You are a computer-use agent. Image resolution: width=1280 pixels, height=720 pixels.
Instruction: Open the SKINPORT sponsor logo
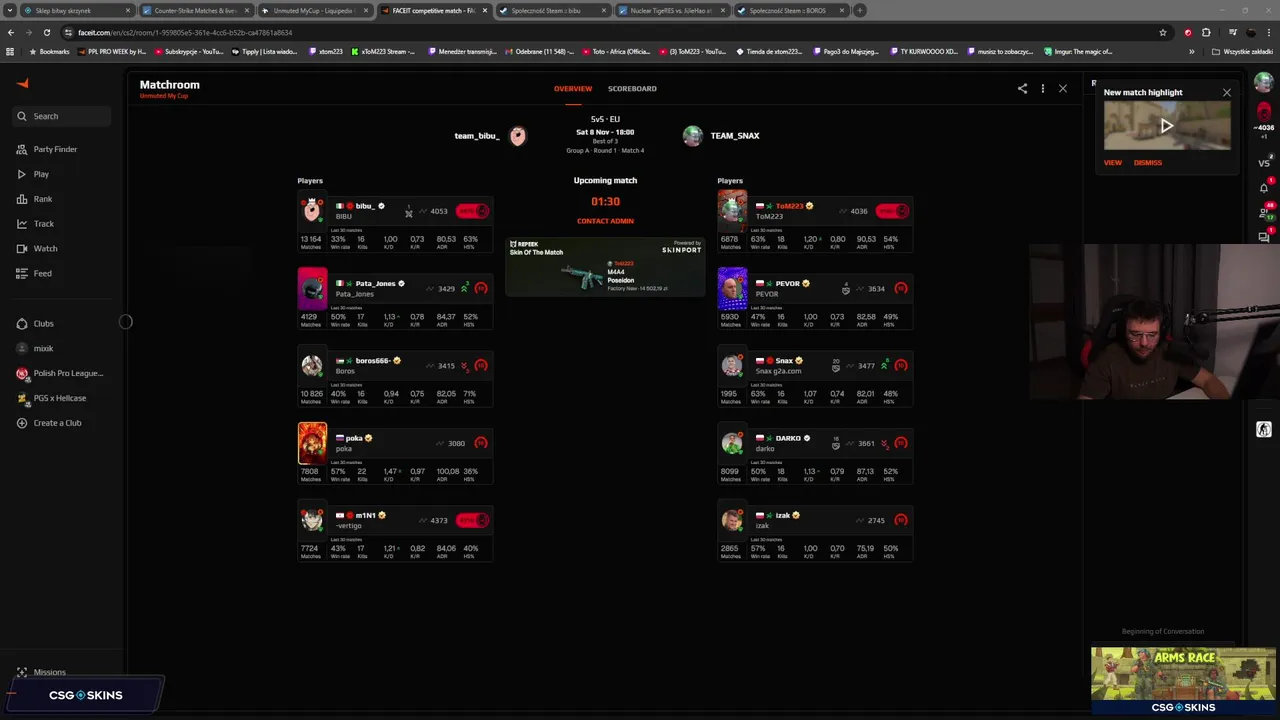[x=682, y=250]
